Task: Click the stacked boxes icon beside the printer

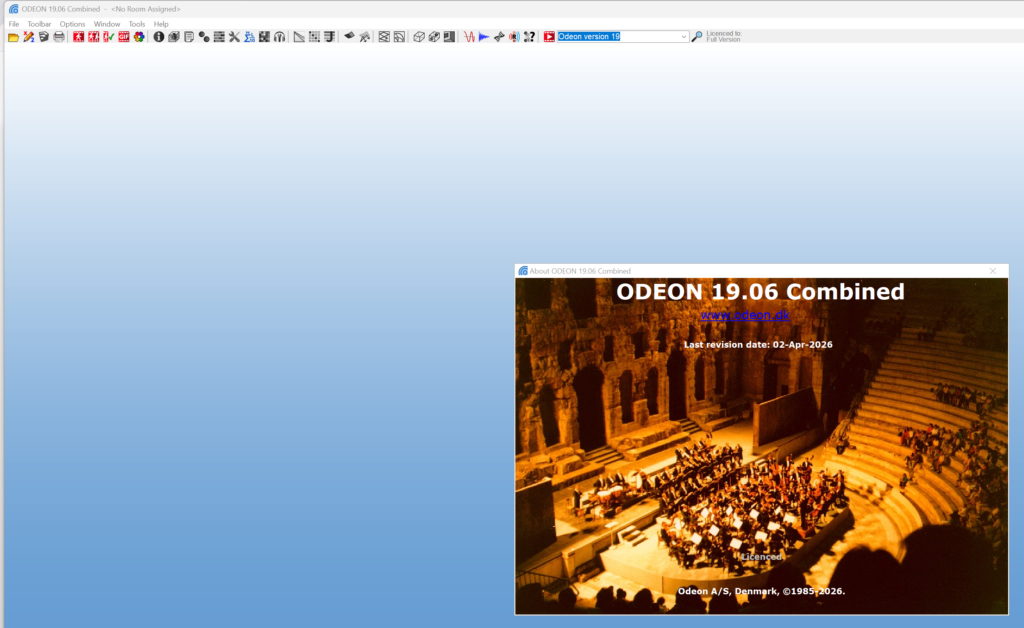Action: [44, 37]
